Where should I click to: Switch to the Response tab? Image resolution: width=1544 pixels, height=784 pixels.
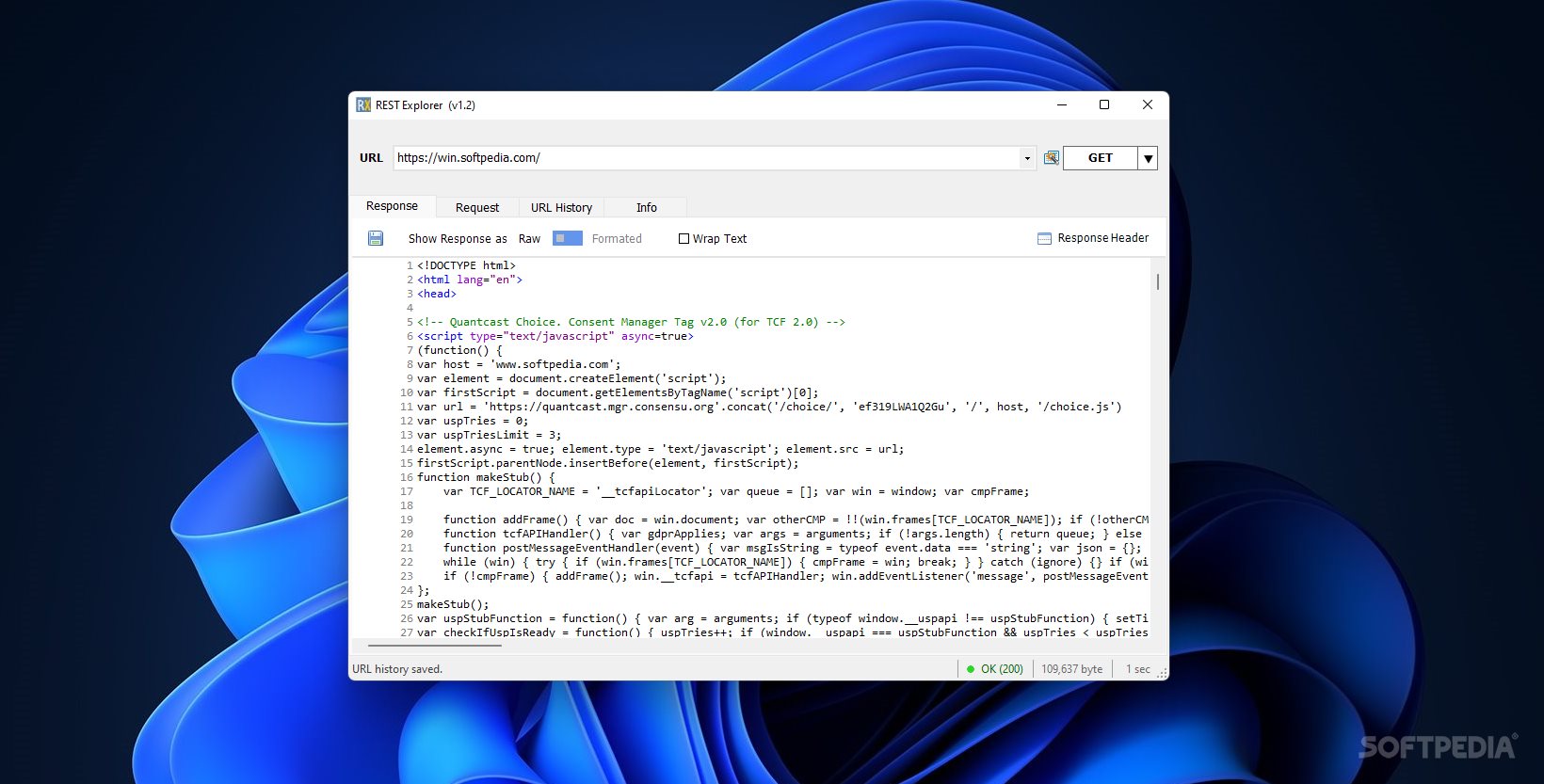pos(393,206)
